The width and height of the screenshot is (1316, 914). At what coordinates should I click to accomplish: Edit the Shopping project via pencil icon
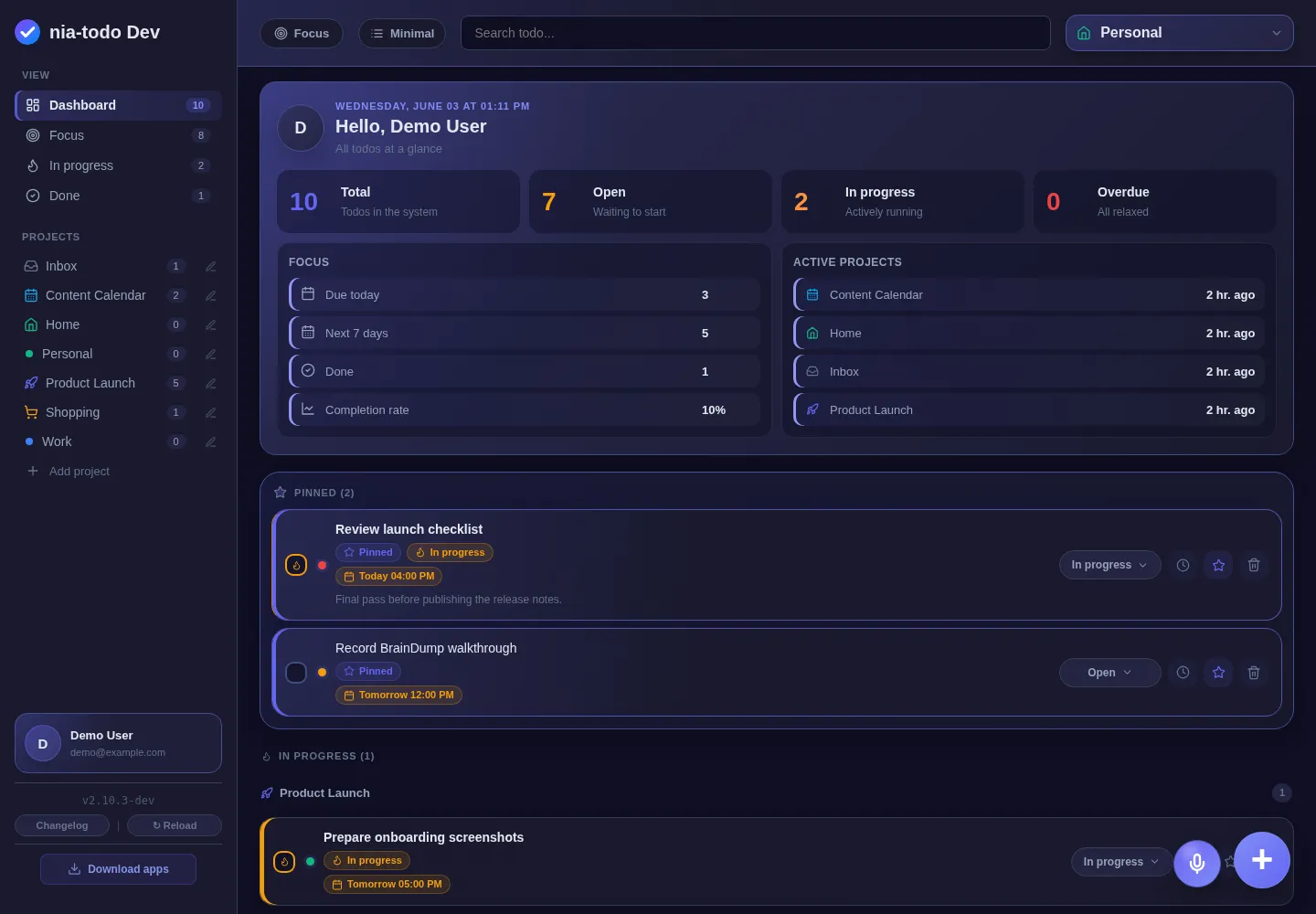point(211,412)
